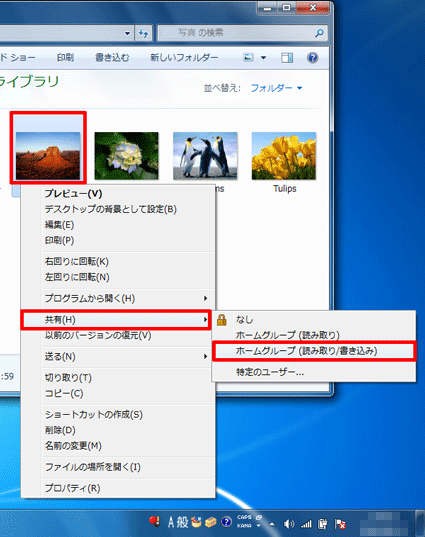Click the 印刷 toolbar button
Image resolution: width=425 pixels, height=537 pixels.
point(65,58)
